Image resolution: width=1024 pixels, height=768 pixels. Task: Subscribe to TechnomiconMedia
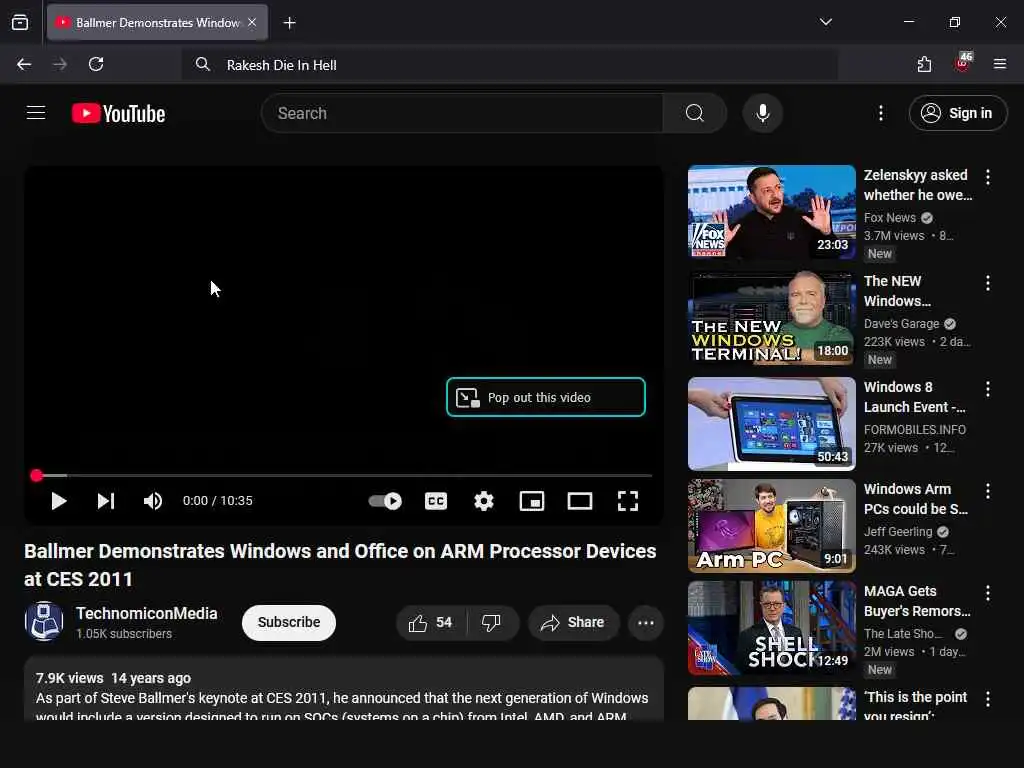pos(289,622)
